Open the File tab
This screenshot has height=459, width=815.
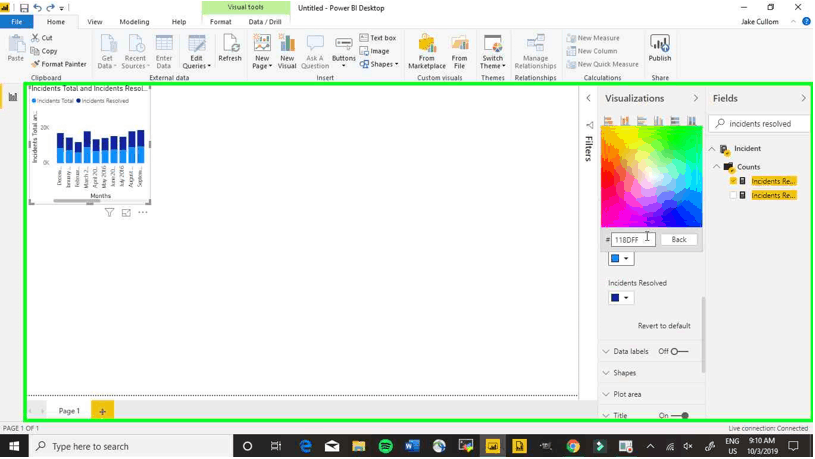pos(17,22)
